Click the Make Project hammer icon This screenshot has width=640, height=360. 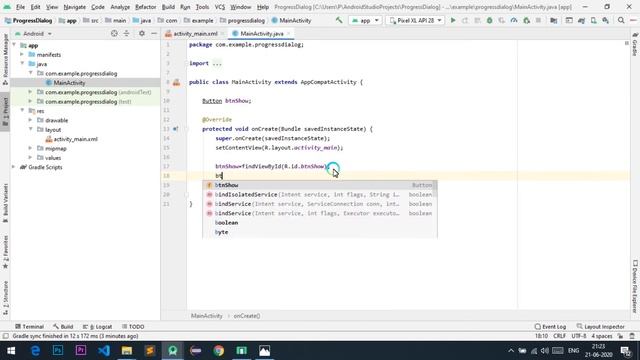(339, 20)
